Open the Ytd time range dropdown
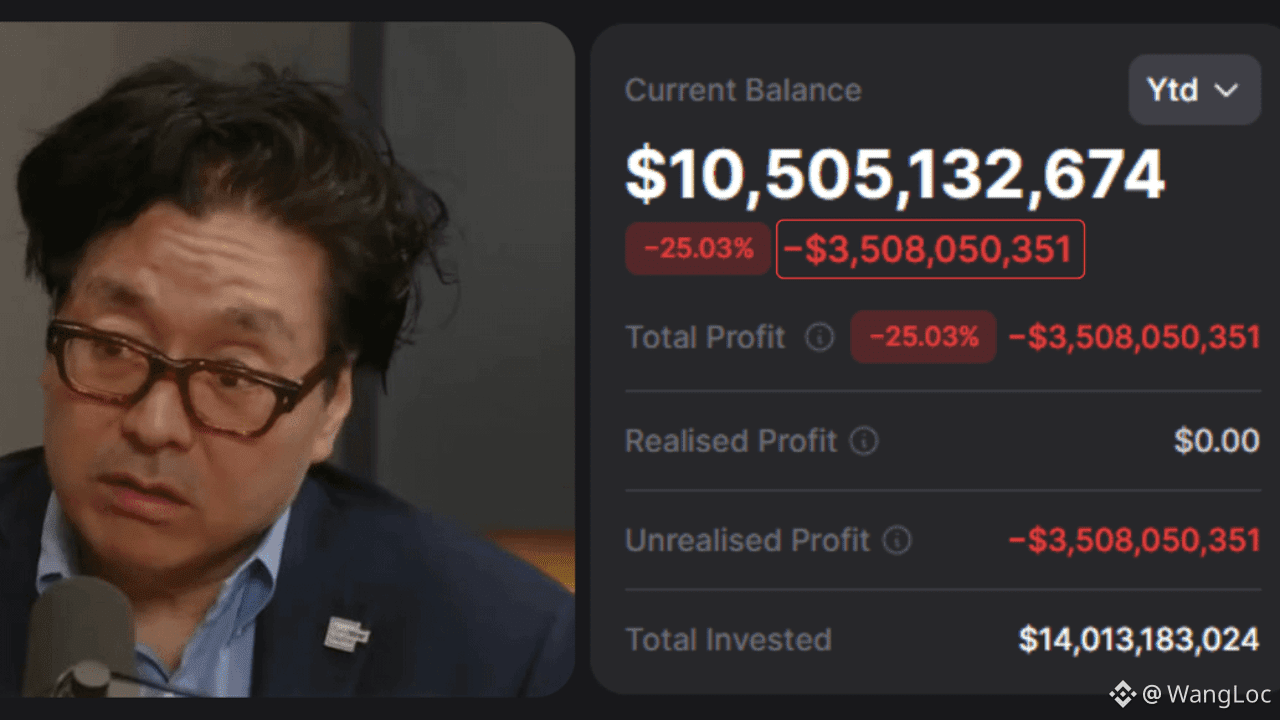The width and height of the screenshot is (1280, 720). pyautogui.click(x=1194, y=90)
